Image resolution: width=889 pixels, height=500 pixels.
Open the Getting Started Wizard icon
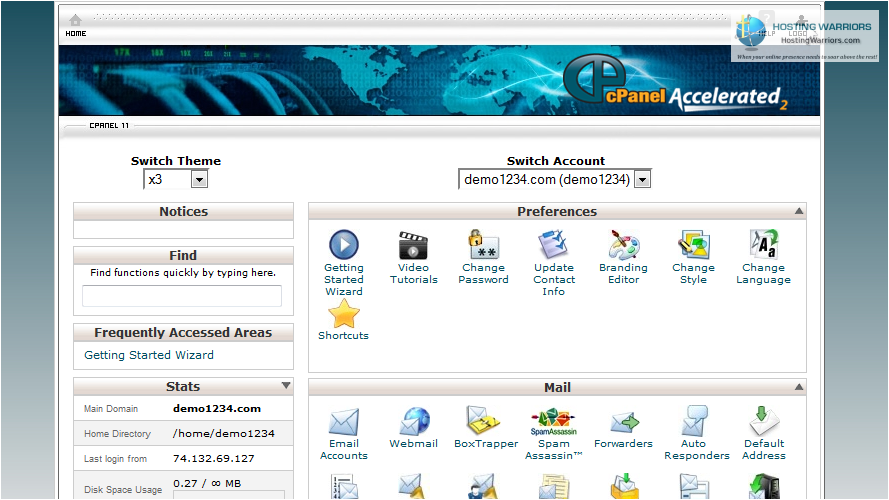[344, 244]
